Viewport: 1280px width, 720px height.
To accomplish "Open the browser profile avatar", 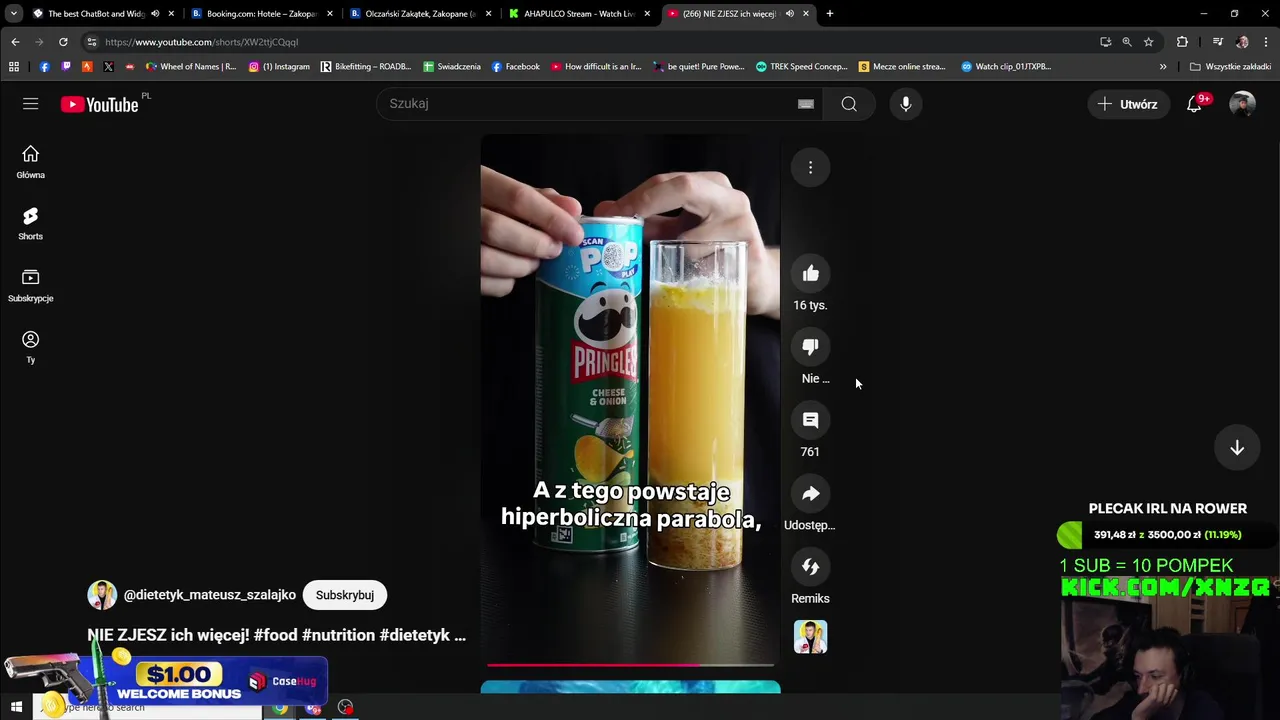I will point(1242,42).
